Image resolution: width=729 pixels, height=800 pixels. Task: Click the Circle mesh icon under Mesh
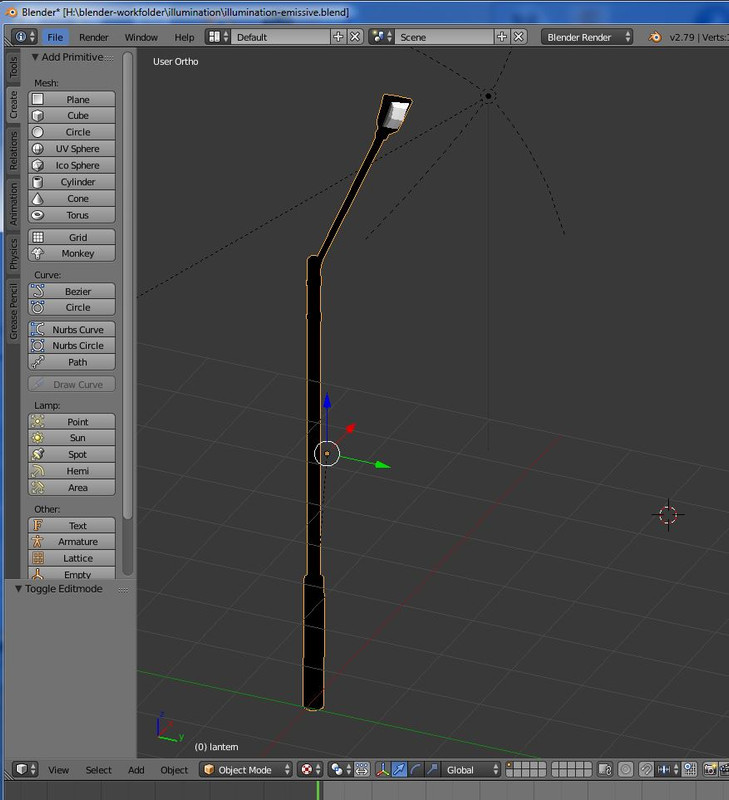(x=38, y=132)
